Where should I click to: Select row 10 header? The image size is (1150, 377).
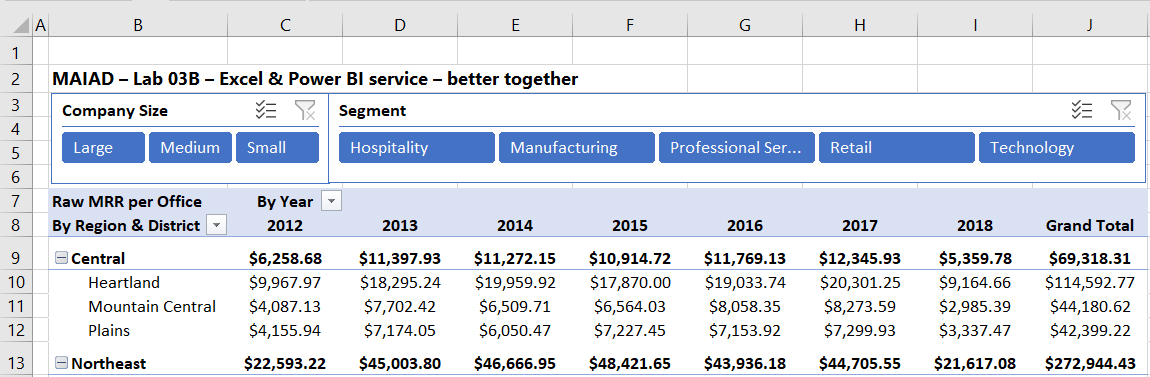pyautogui.click(x=16, y=282)
